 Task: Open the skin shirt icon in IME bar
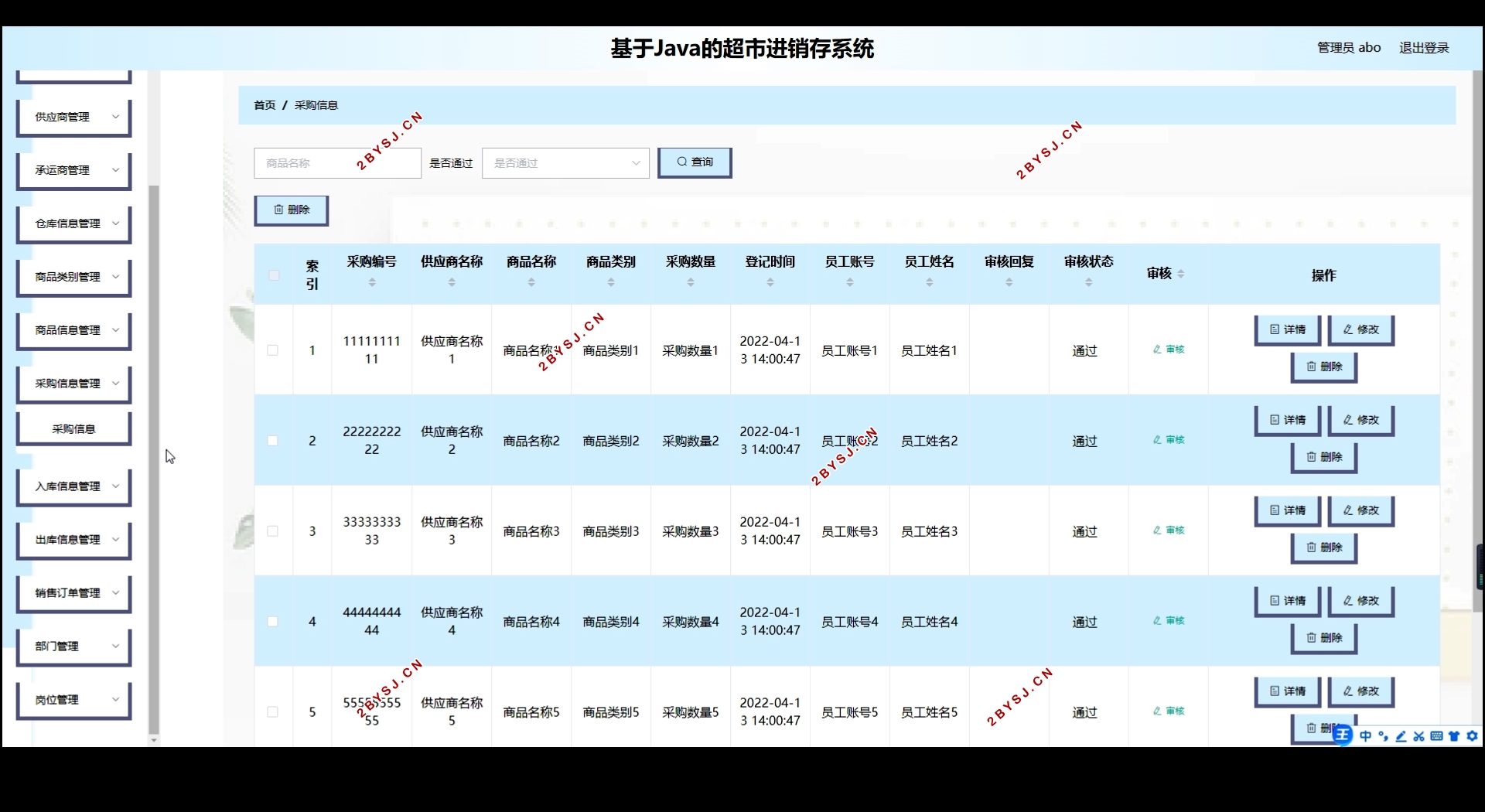coord(1454,736)
